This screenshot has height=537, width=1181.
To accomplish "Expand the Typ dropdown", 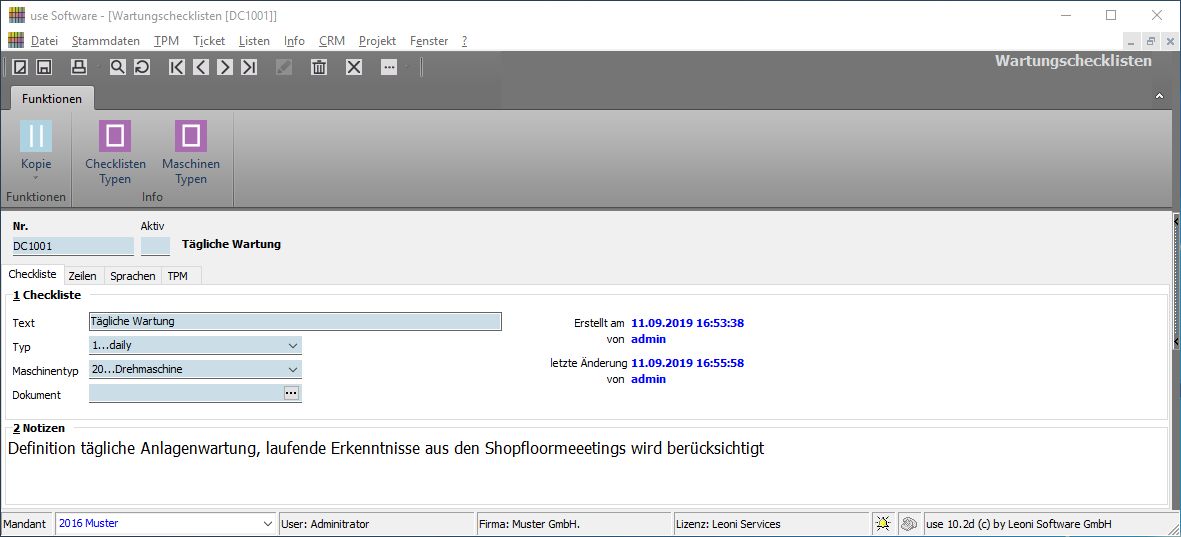I will [293, 345].
